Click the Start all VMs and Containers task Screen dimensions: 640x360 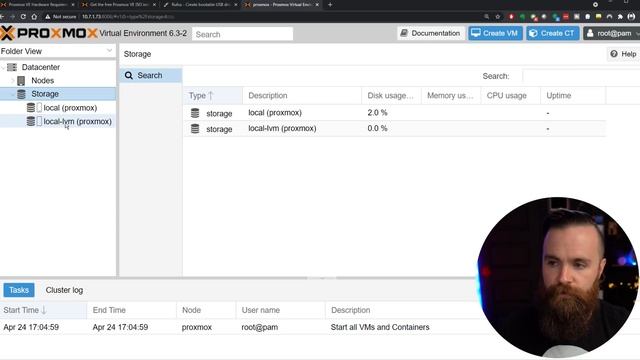tap(380, 327)
